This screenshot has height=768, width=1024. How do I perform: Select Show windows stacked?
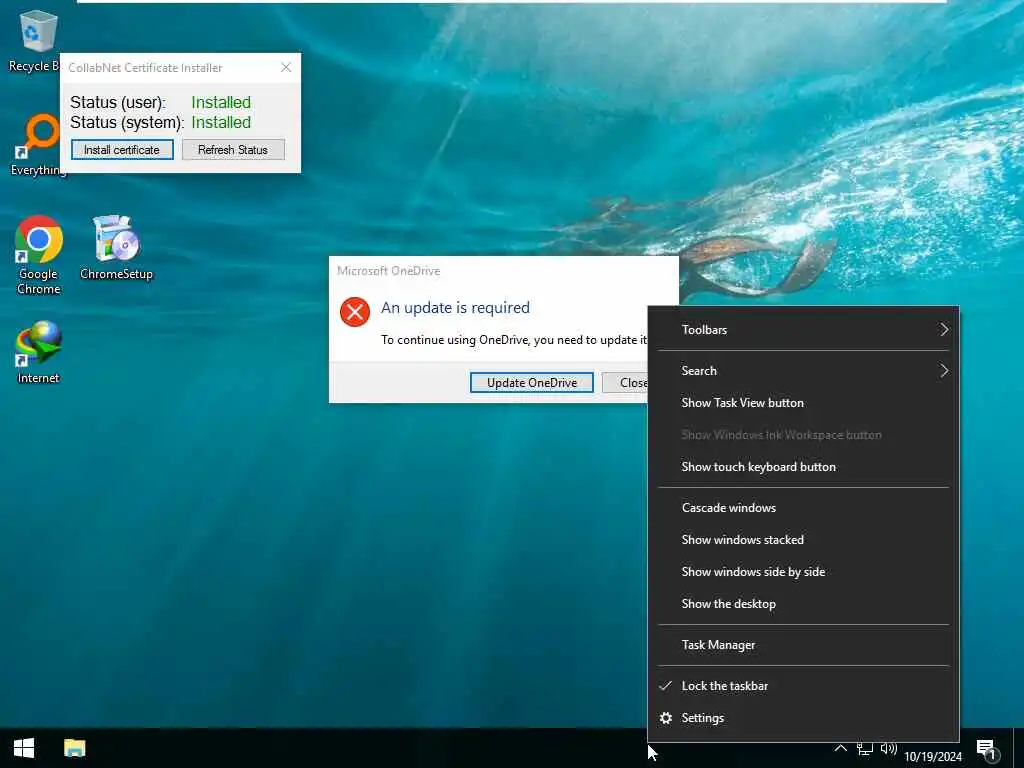pyautogui.click(x=803, y=539)
